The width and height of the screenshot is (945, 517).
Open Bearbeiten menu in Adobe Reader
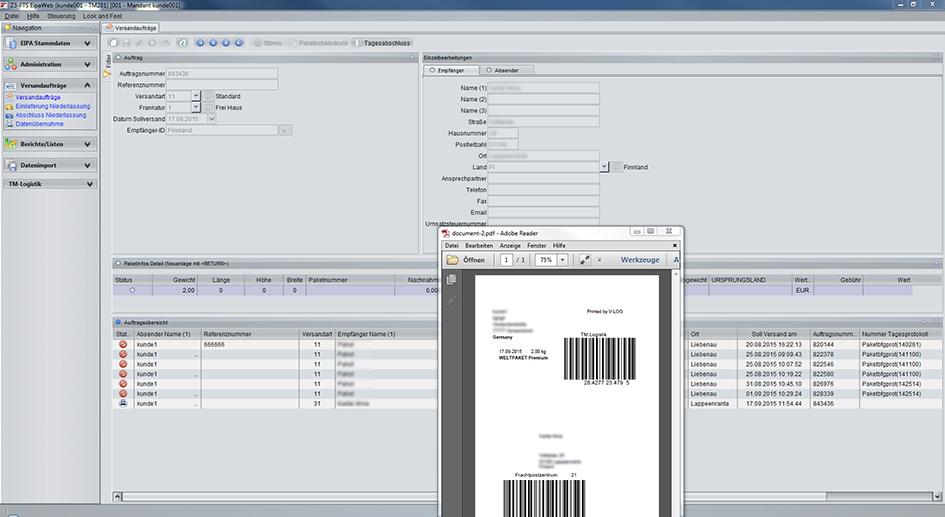click(479, 245)
